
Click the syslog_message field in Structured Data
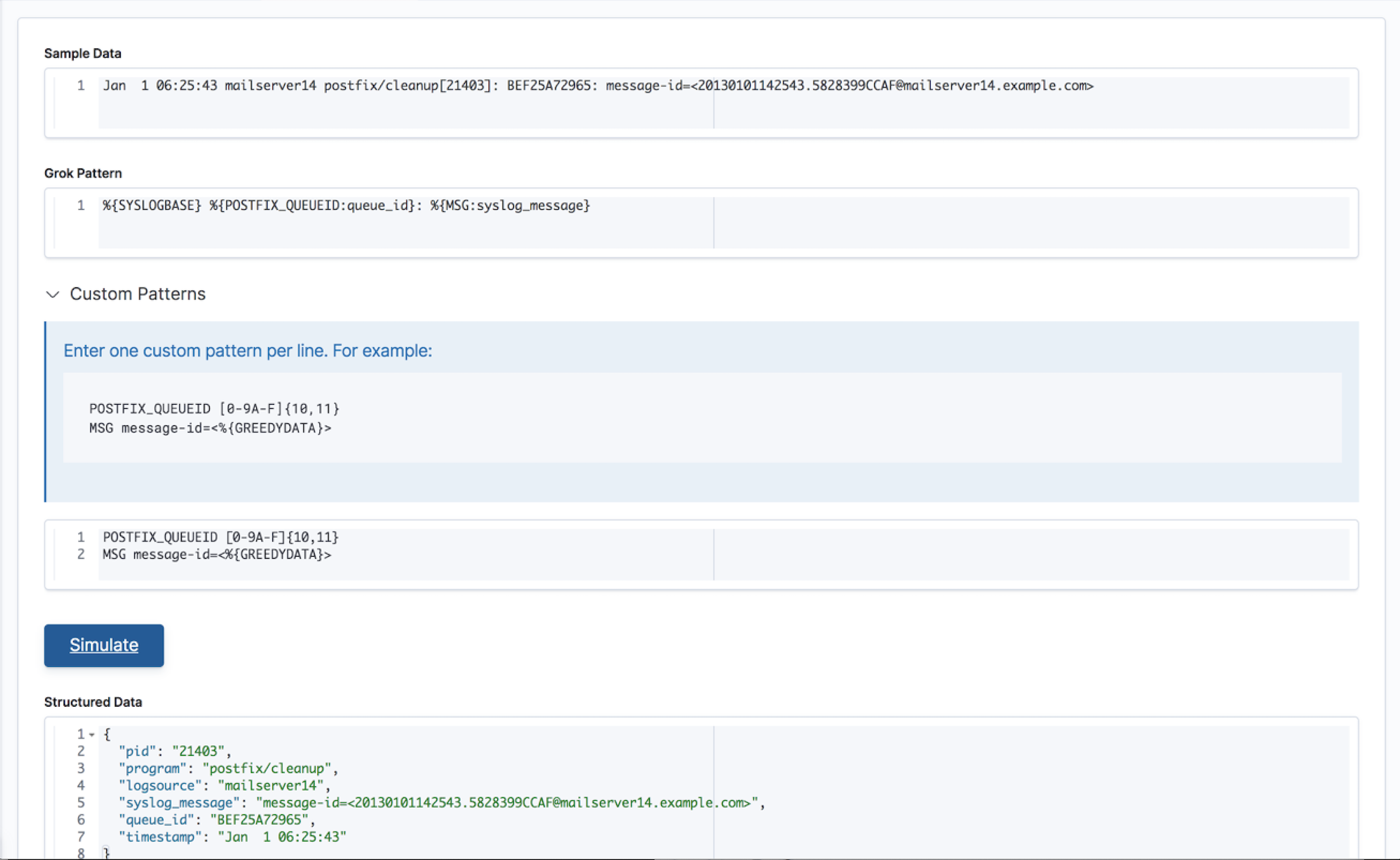click(178, 802)
